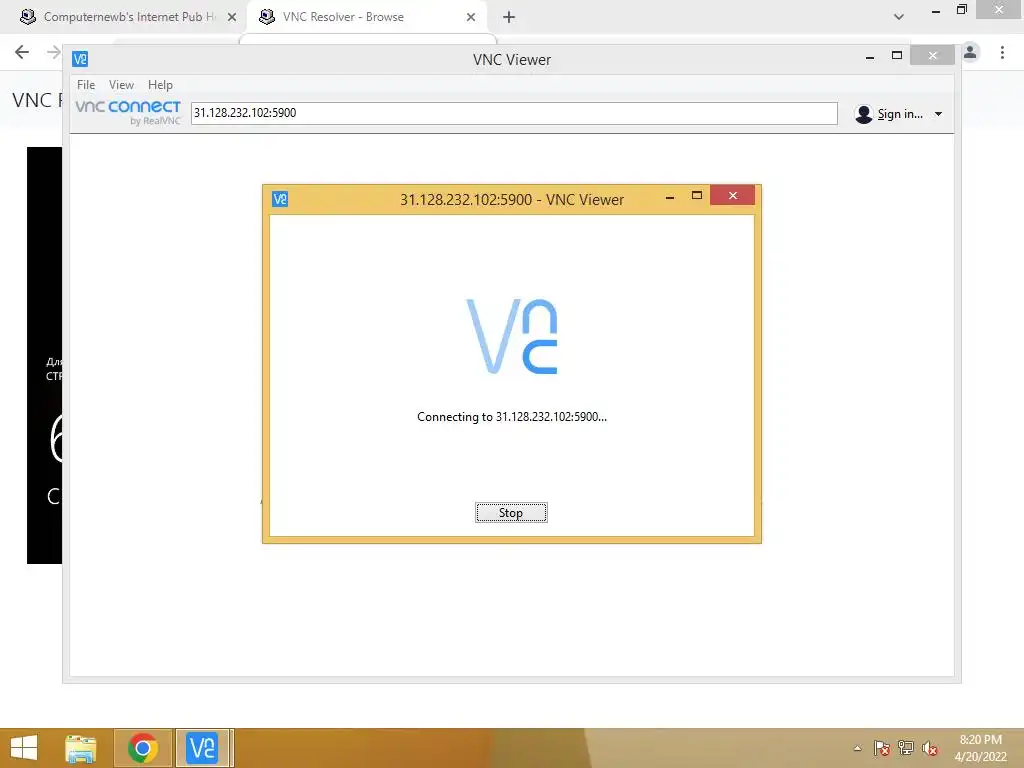1024x768 pixels.
Task: Click the VNC Connect by RealVNC logo
Action: pyautogui.click(x=127, y=112)
